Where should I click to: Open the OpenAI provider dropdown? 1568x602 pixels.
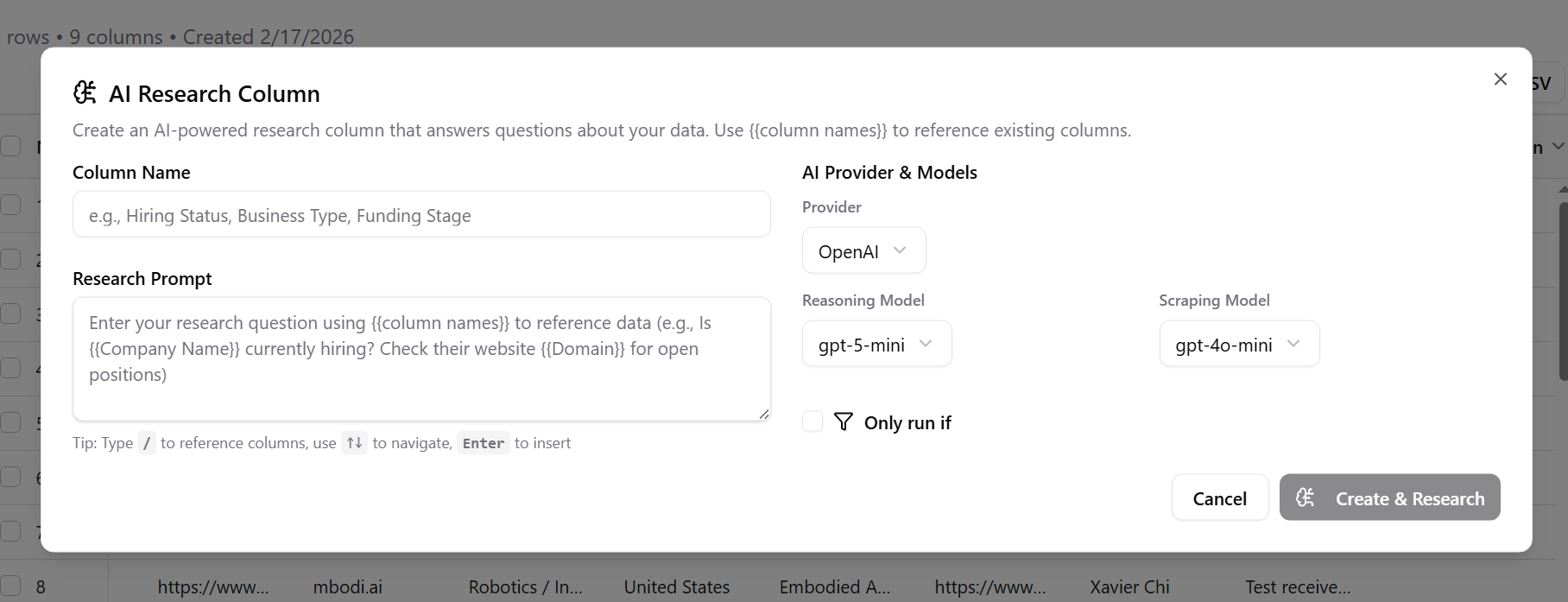pos(863,250)
